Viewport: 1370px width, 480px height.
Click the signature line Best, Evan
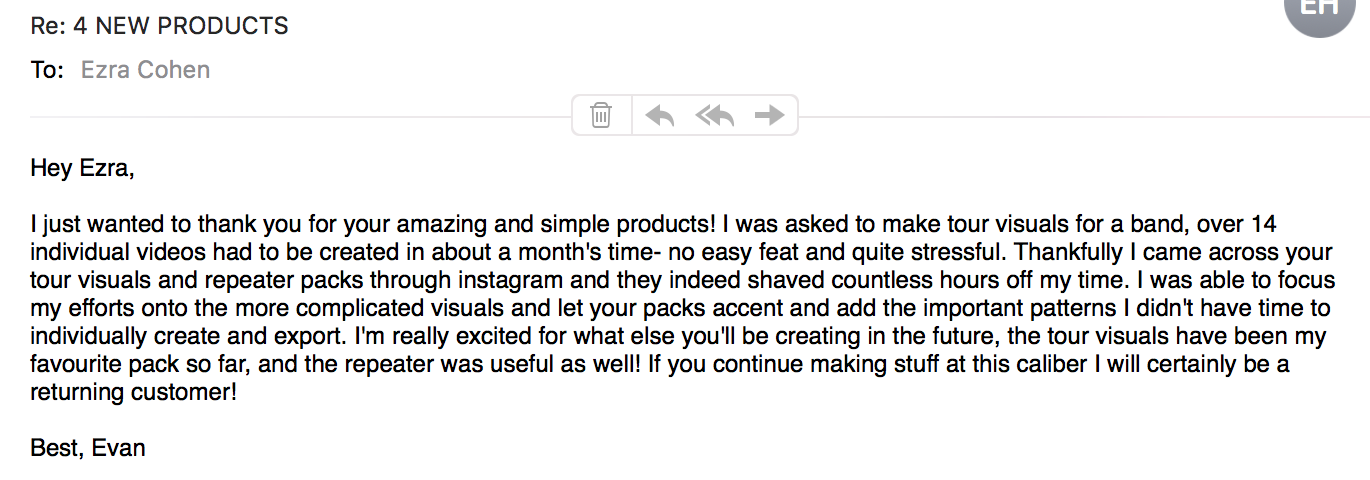click(x=88, y=447)
